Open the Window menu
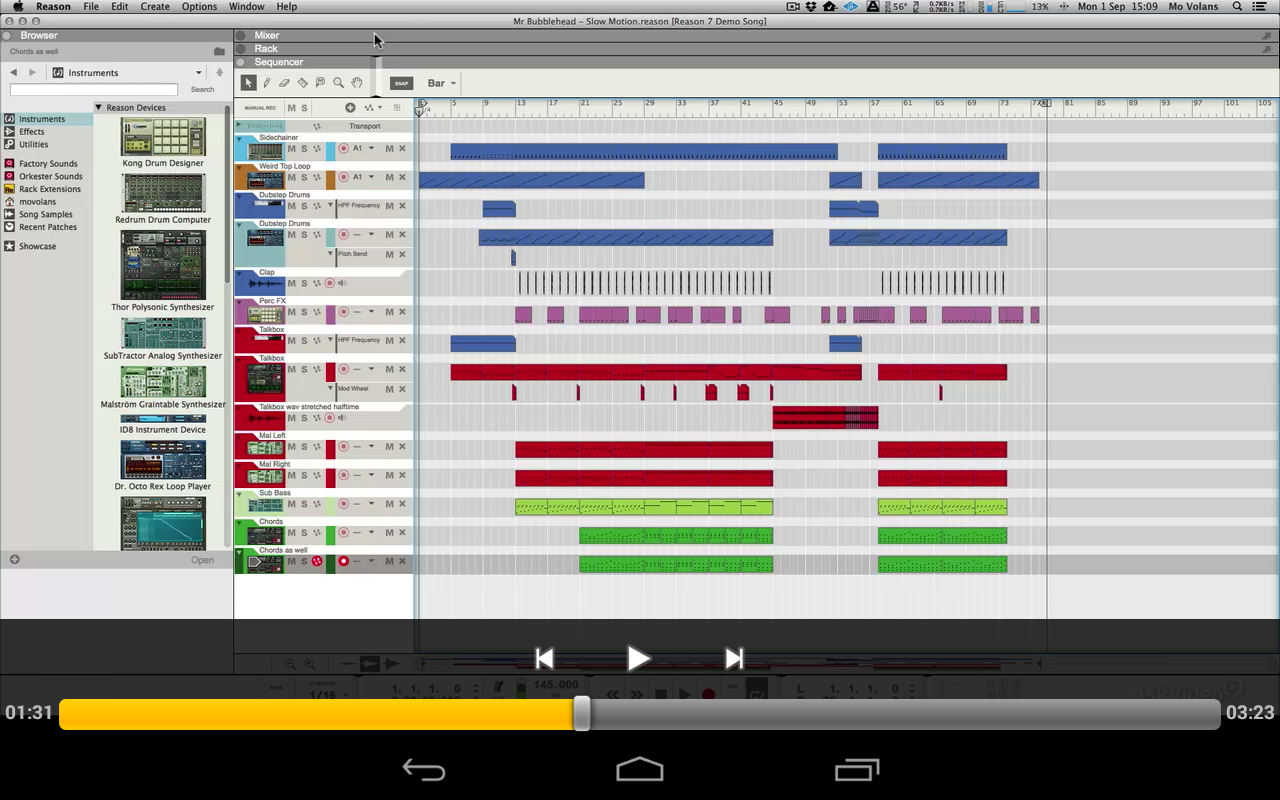The width and height of the screenshot is (1280, 800). [247, 6]
